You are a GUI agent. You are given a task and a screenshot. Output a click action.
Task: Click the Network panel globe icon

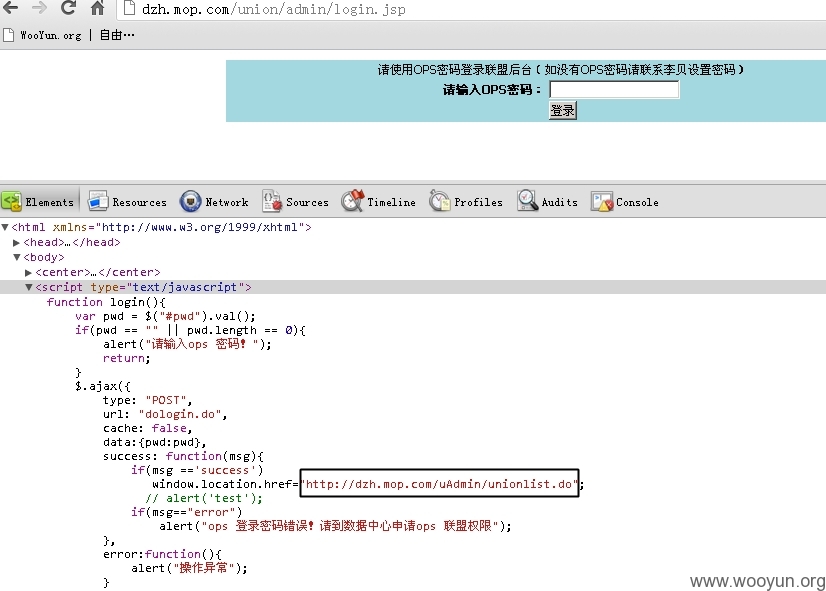coord(190,202)
